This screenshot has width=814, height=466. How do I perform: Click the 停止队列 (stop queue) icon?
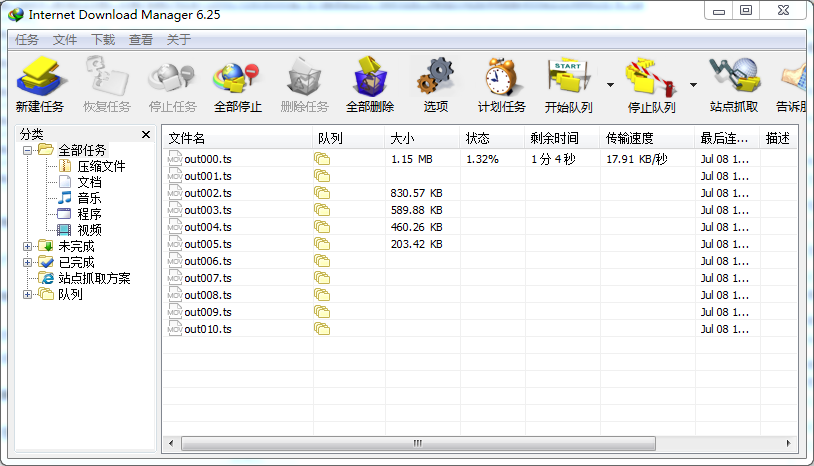click(651, 76)
